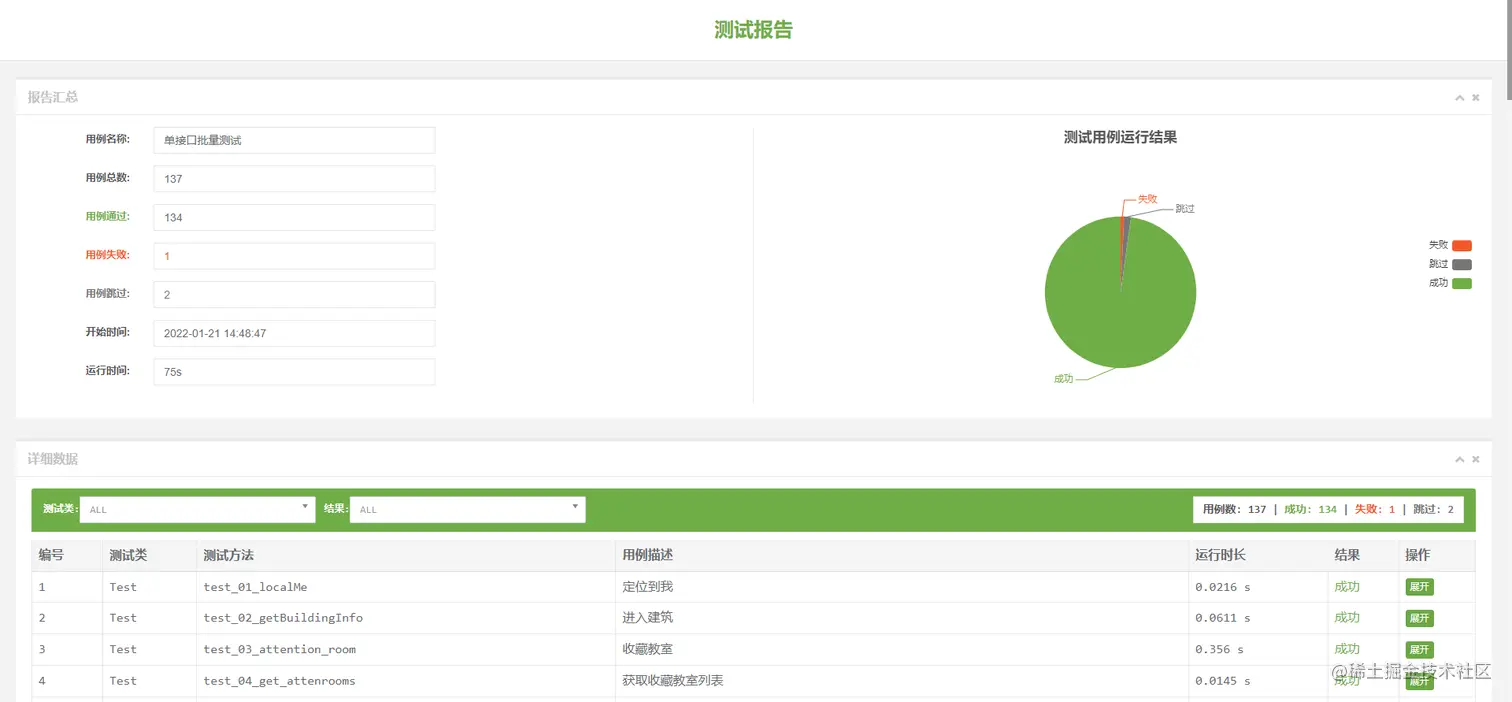Click 展开 button for test_02_getBuildingInfo

[1419, 618]
